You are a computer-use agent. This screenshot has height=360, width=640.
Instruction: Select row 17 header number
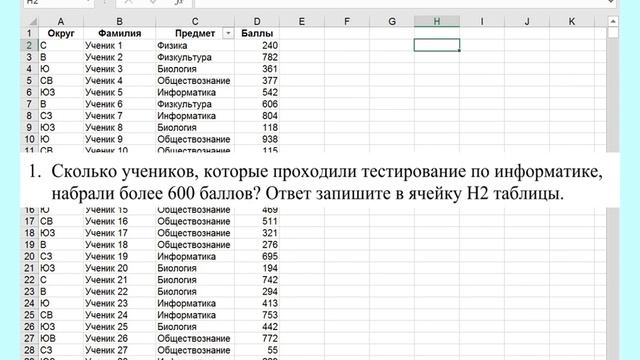29,221
